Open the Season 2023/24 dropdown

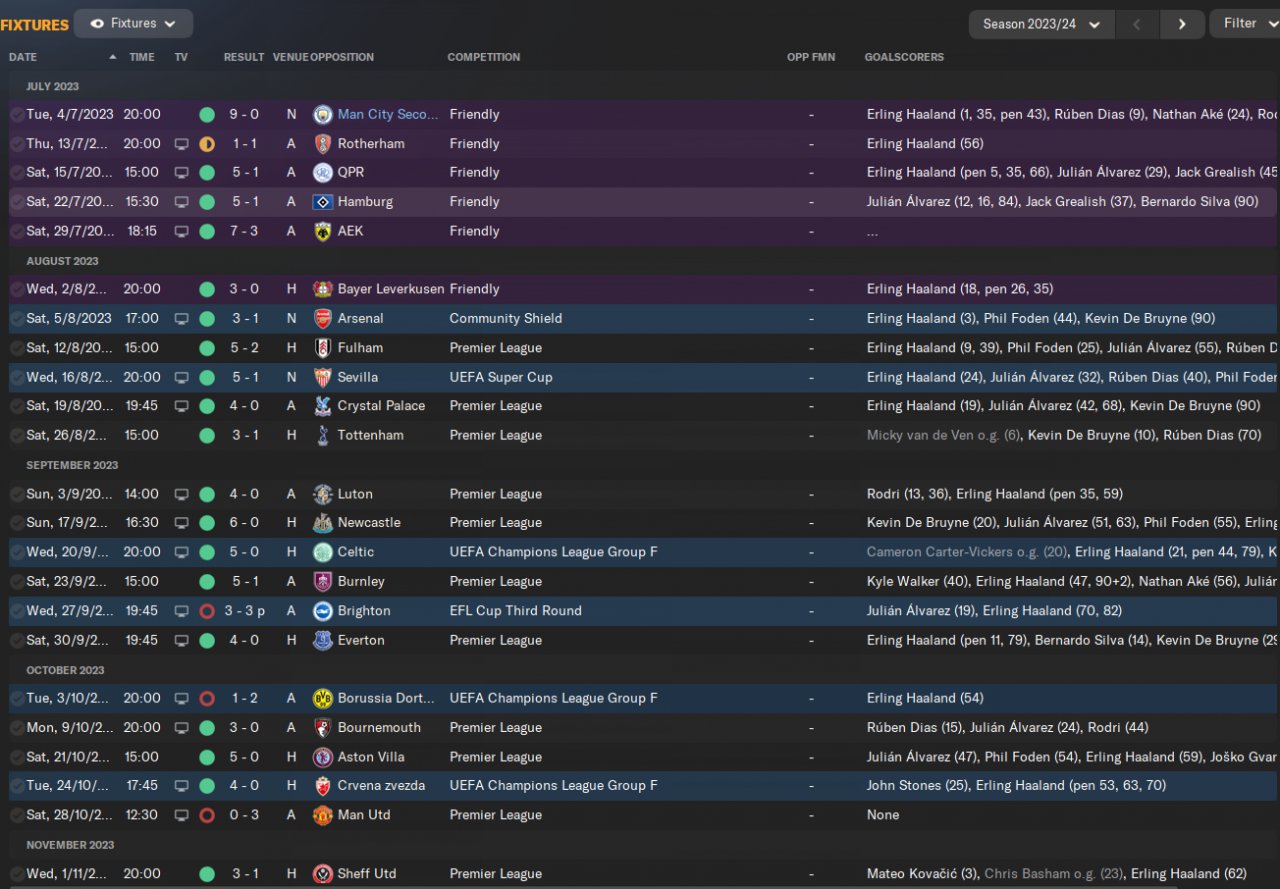click(x=1041, y=24)
